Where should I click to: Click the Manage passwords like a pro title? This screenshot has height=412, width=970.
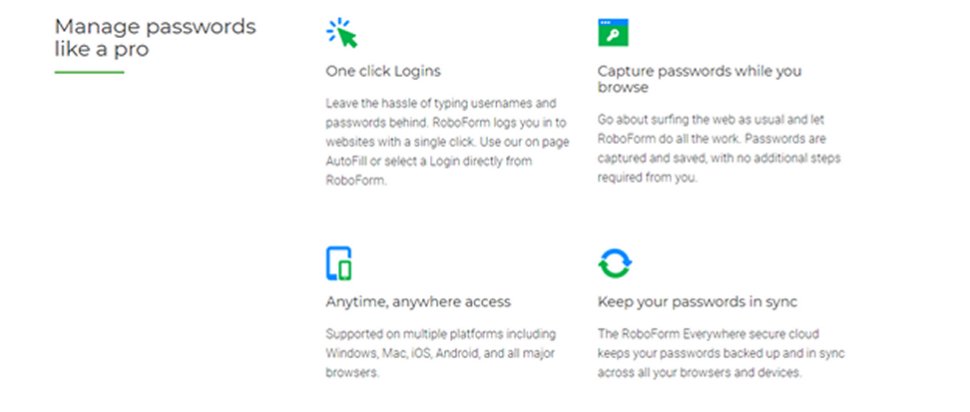click(x=155, y=38)
